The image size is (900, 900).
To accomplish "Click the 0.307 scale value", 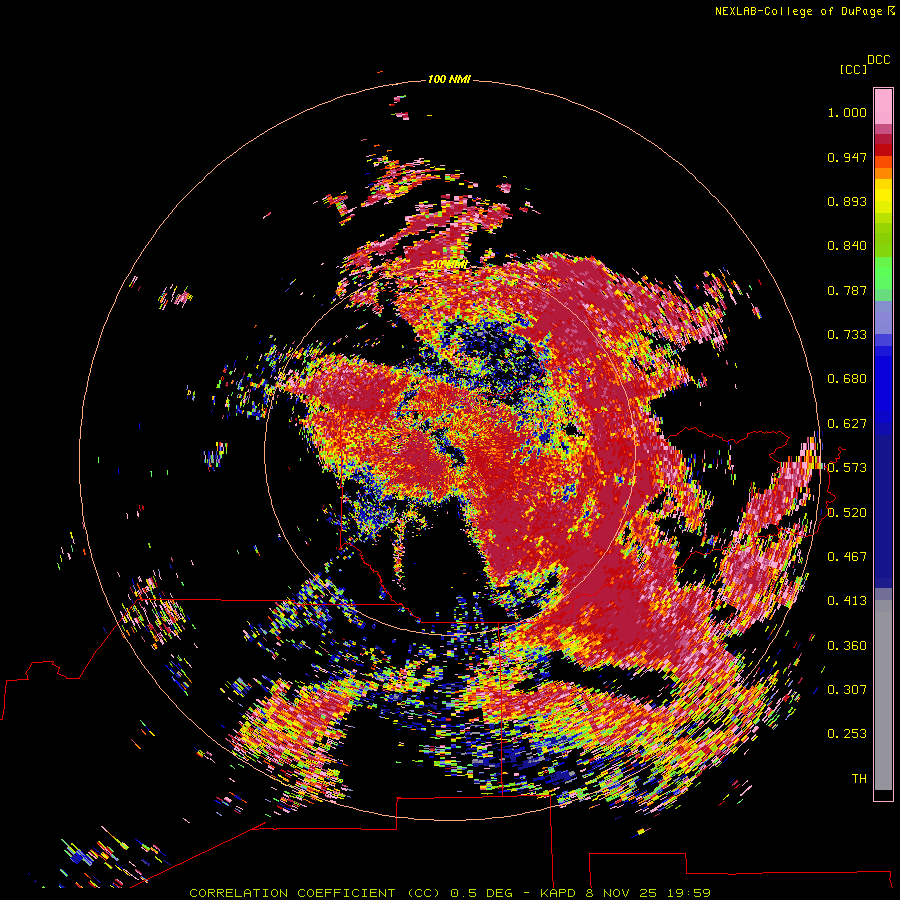I will (847, 690).
